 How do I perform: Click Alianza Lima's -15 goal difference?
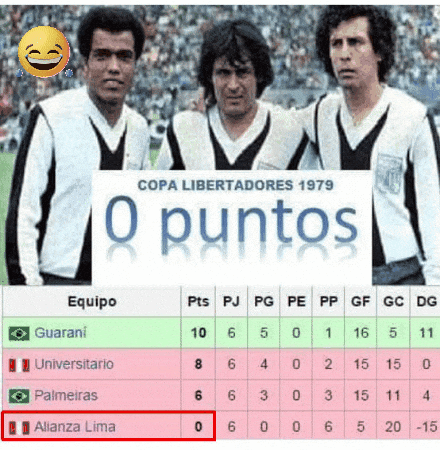(x=426, y=427)
